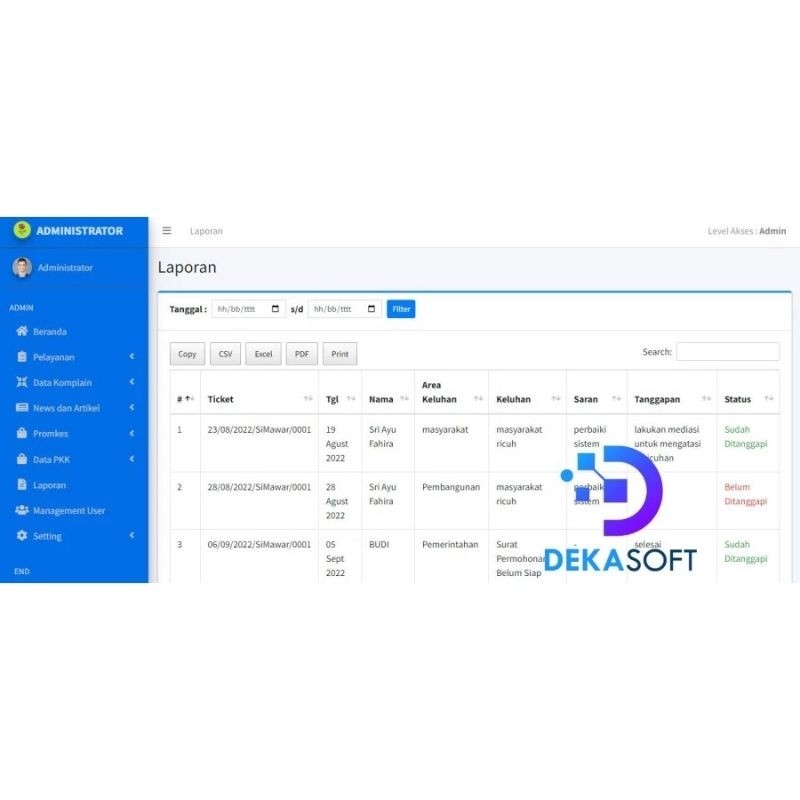Sort table by Status column arrows
Viewport: 800px width, 800px height.
pyautogui.click(x=769, y=398)
